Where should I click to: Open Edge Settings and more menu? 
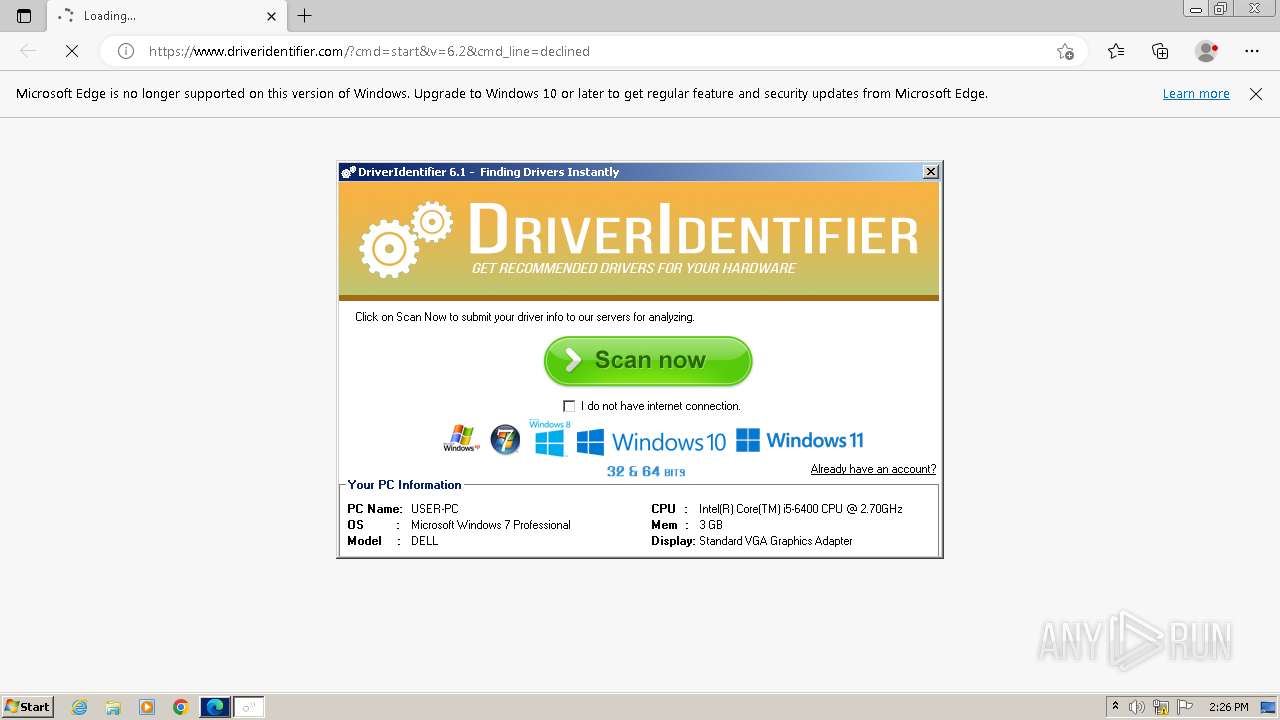[x=1252, y=51]
